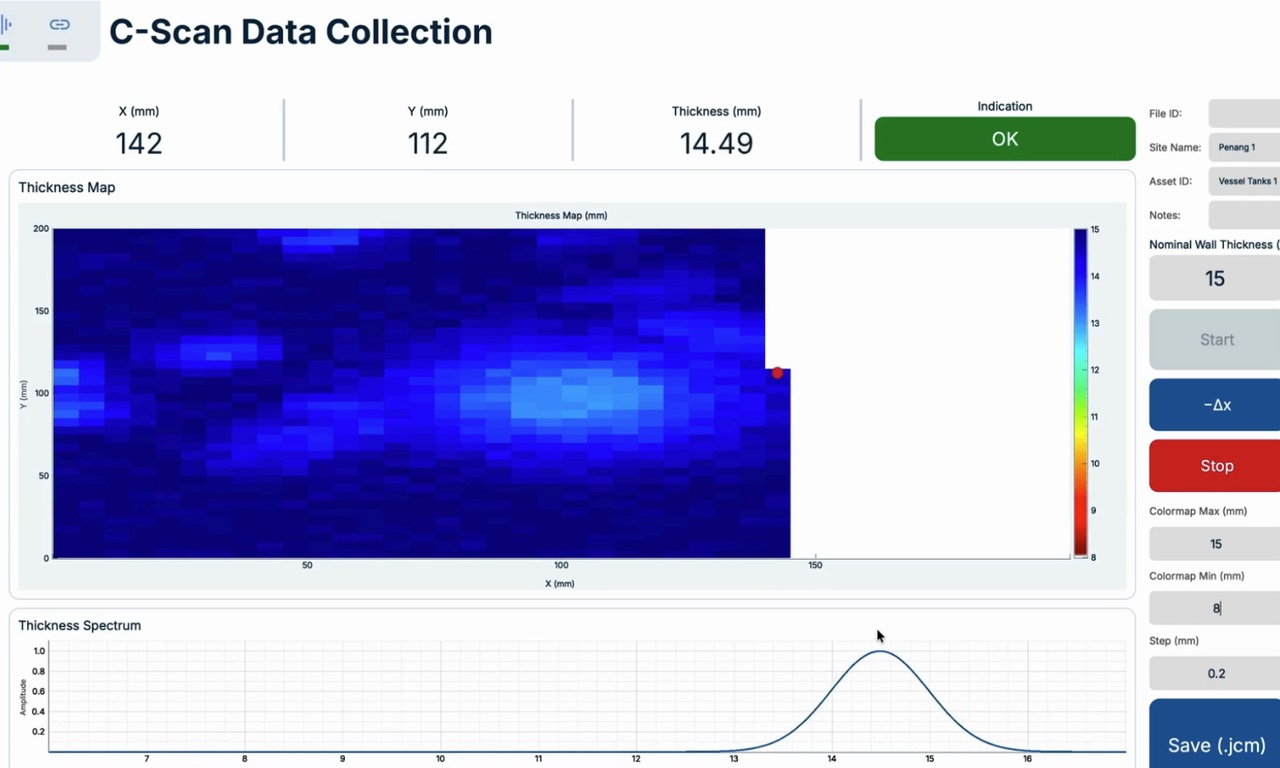Screen dimensions: 1280x768
Task: Stop the scan with the red button
Action: [1216, 466]
